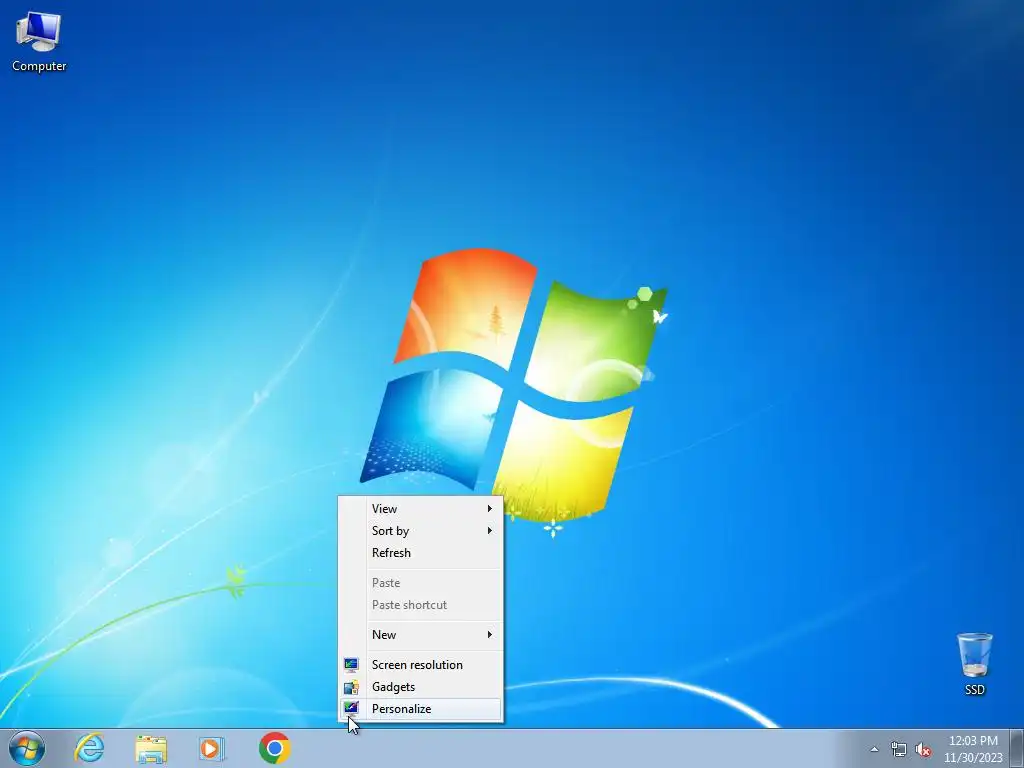Click the Show desktop strip

click(1017, 748)
